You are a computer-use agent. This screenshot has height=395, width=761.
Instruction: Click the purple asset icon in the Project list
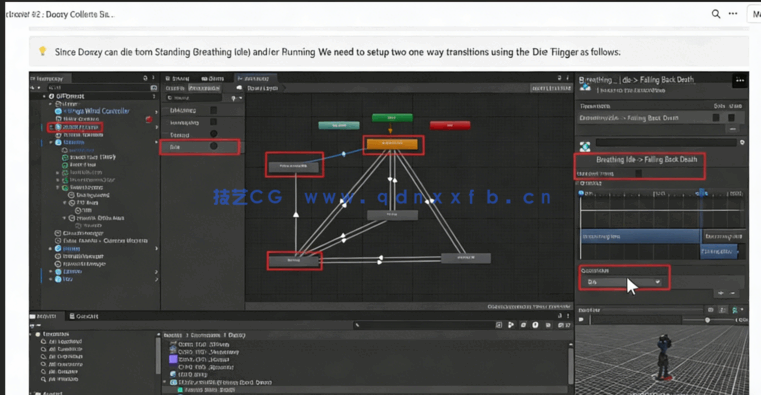click(173, 359)
